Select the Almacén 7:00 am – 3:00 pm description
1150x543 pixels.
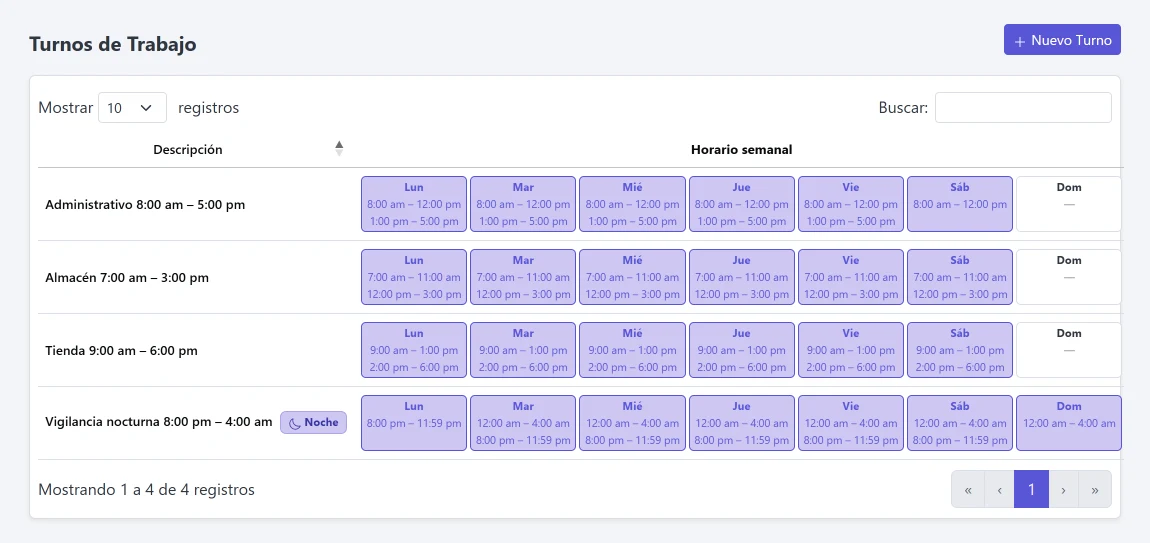click(127, 277)
